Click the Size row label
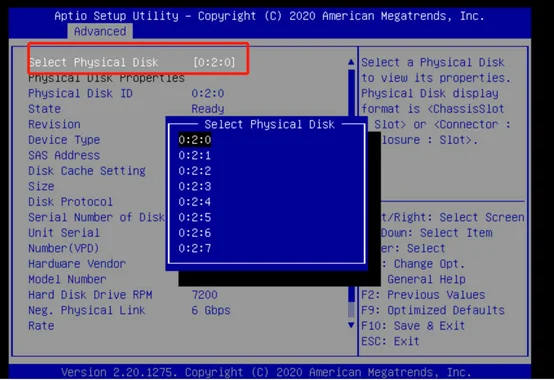Viewport: 554px width, 380px height. point(41,187)
